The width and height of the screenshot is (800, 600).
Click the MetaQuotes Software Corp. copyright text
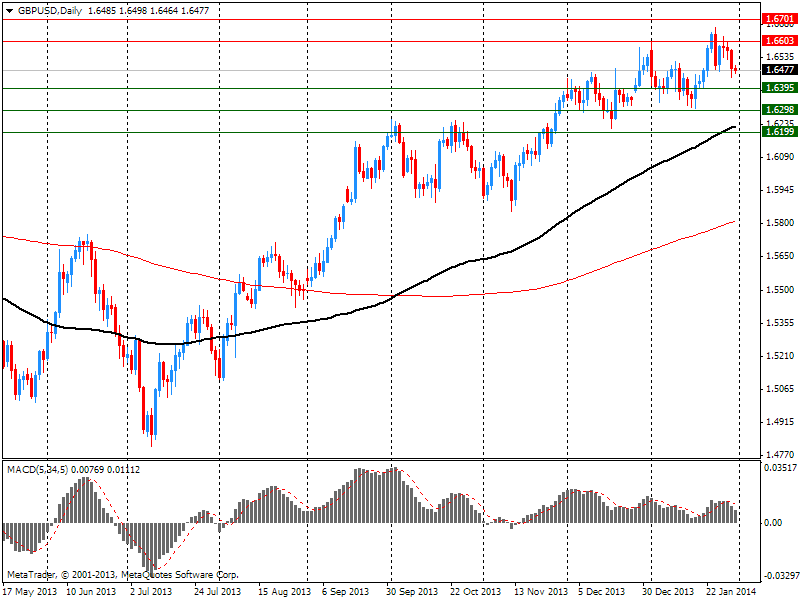pos(122,575)
